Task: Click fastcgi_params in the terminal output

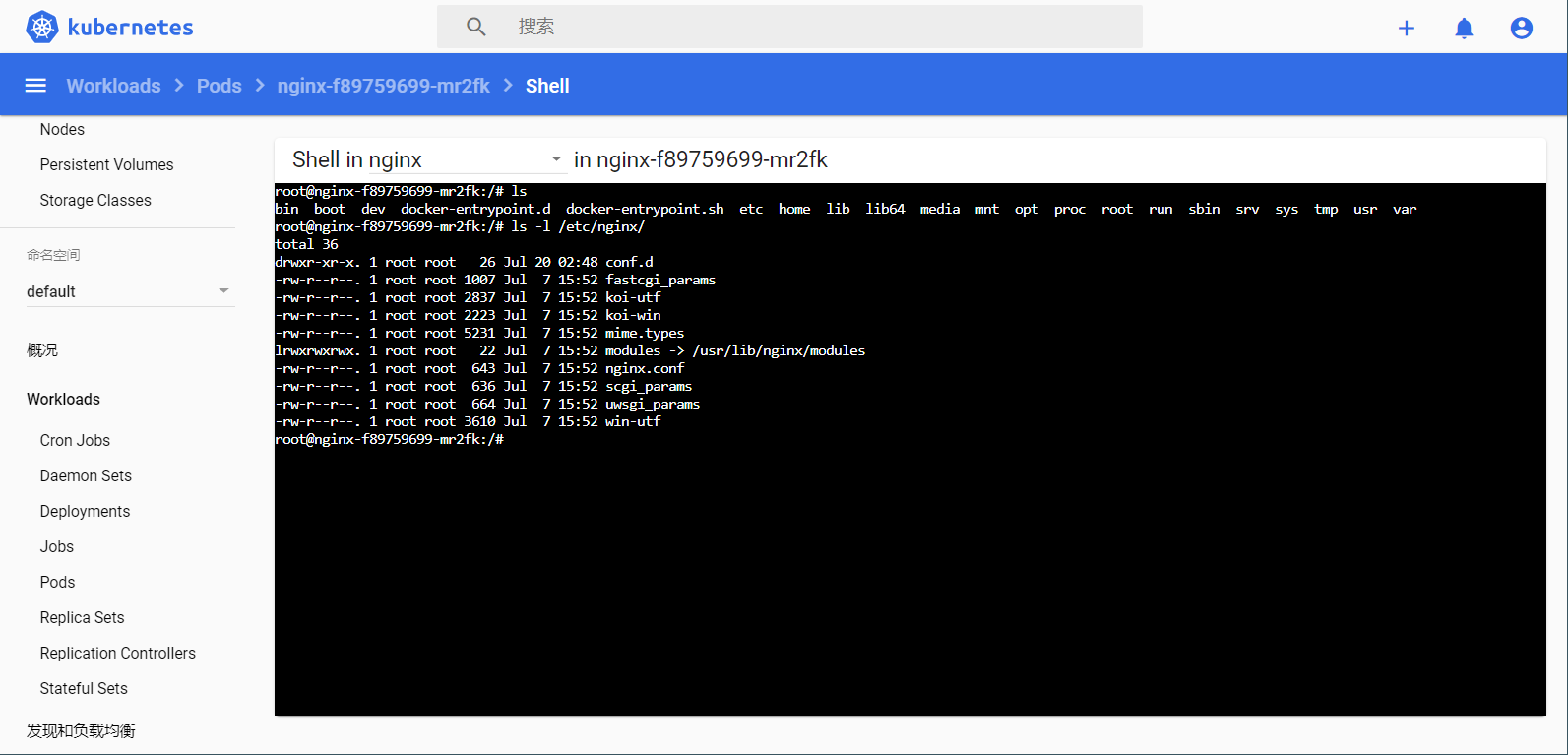Action: coord(660,280)
